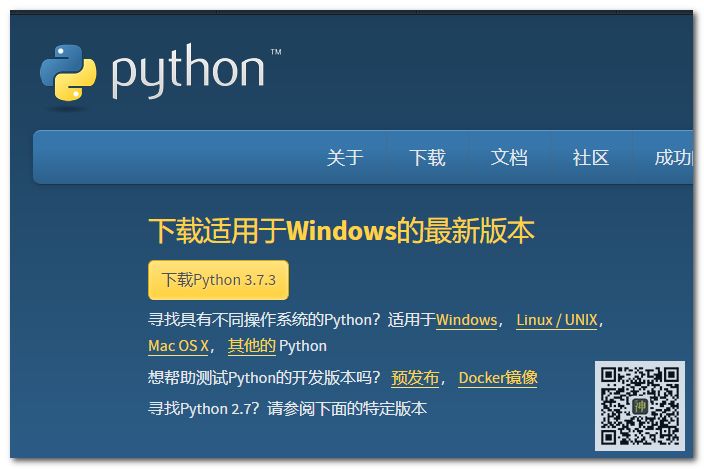Image resolution: width=704 pixels, height=469 pixels.
Task: Click the heading 下载适用于Windows的最新版本
Action: [341, 231]
